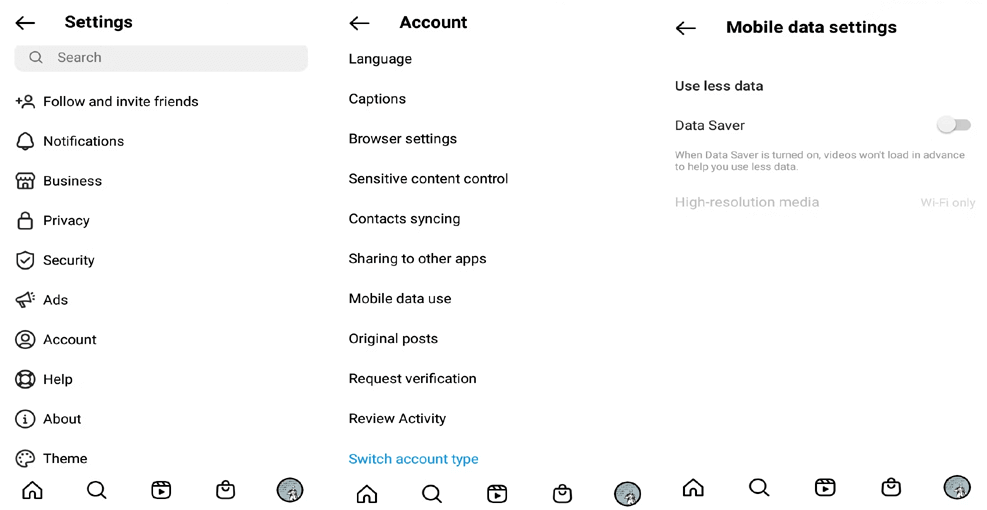Click the magnifier icon in Settings search
Image resolution: width=987 pixels, height=510 pixels.
36,57
